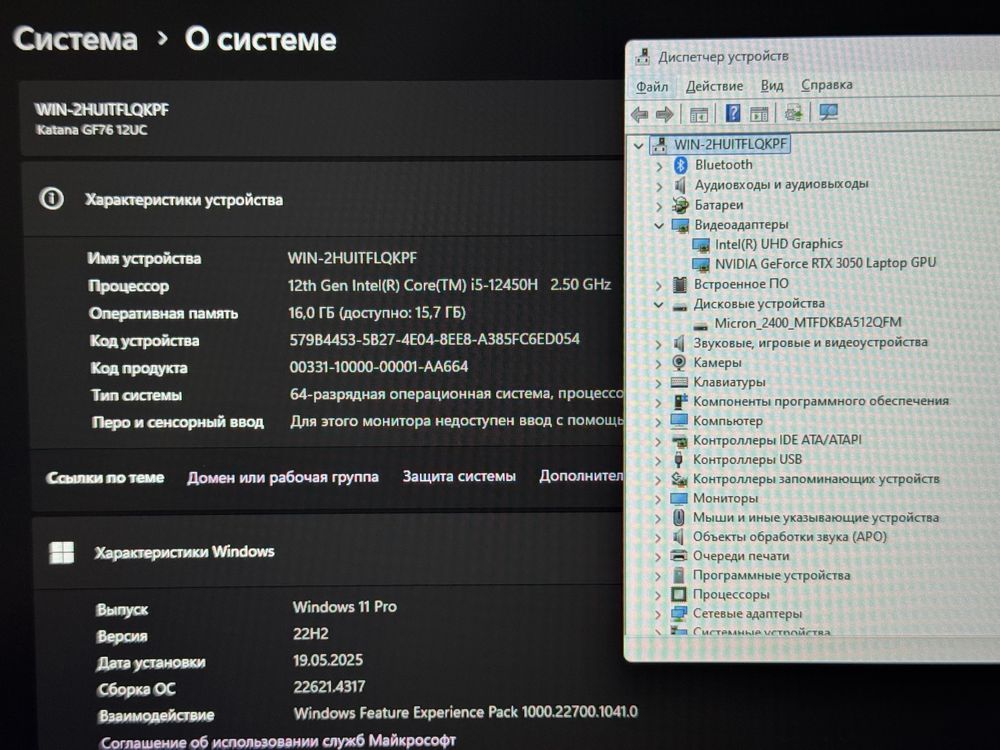This screenshot has width=1000, height=750.
Task: Select the Intel(R) UHD Graphics entry
Action: (x=779, y=244)
